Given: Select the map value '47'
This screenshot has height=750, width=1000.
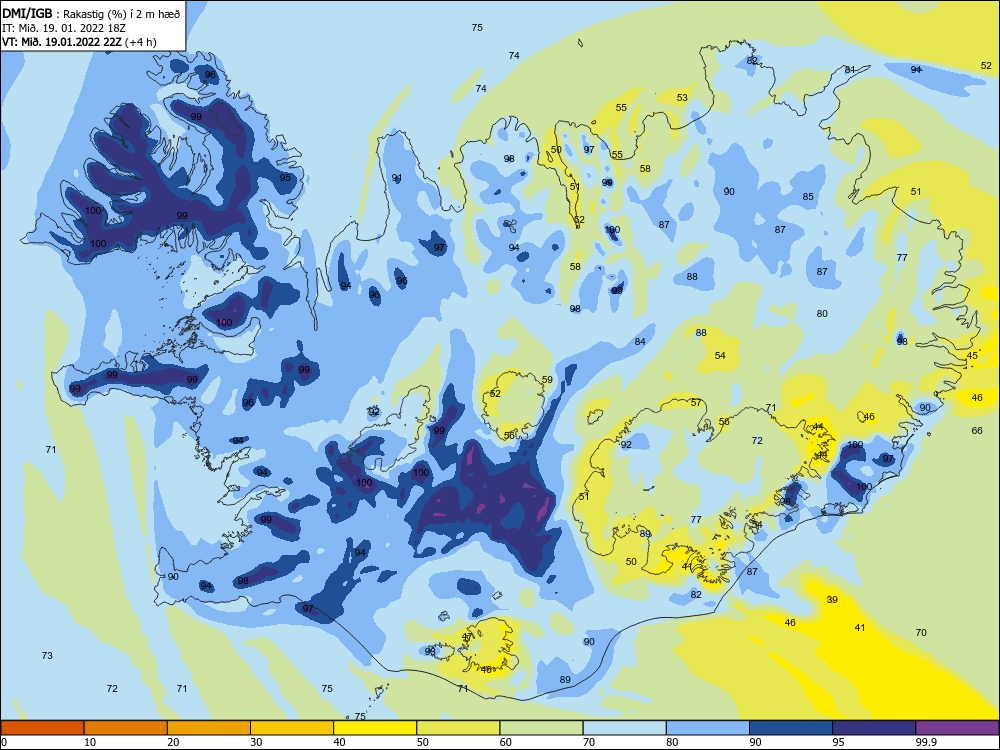Looking at the screenshot, I should pos(467,637).
